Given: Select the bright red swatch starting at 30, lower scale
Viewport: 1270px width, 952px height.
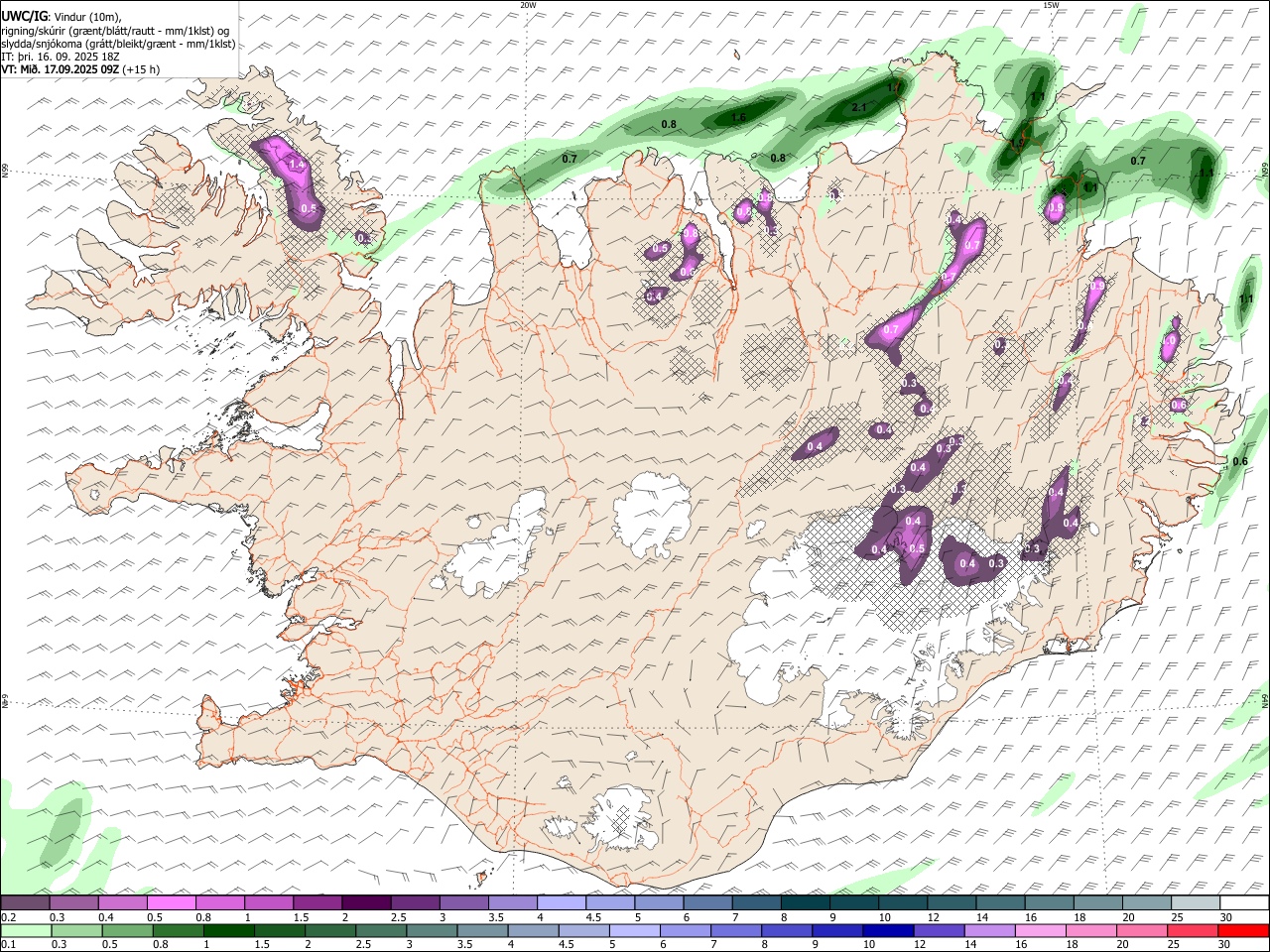Looking at the screenshot, I should (1243, 931).
